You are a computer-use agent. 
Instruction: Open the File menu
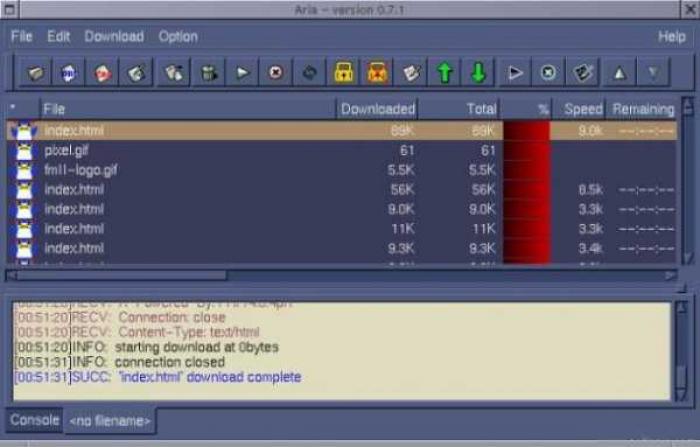coord(21,36)
